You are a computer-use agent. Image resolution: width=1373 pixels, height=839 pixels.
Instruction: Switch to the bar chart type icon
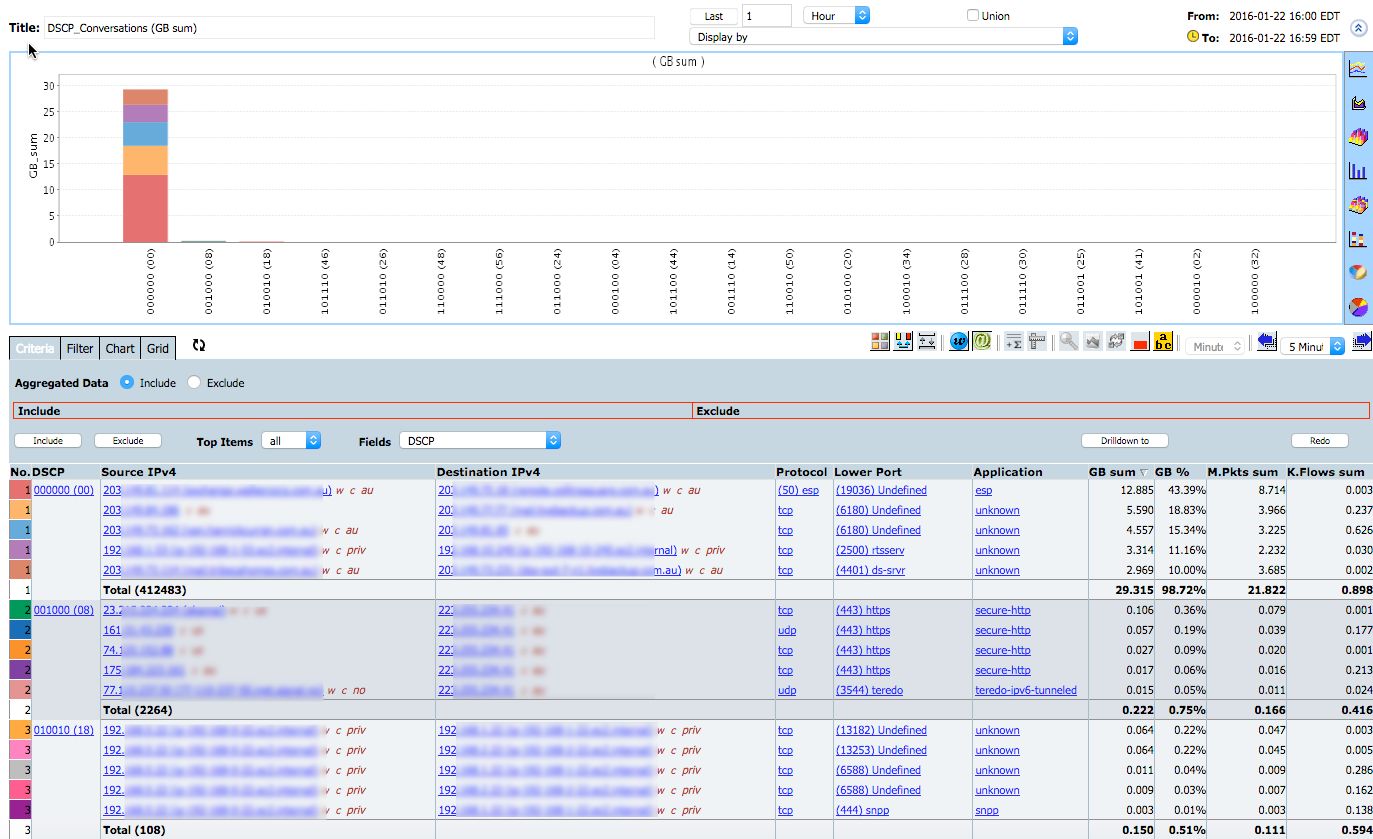tap(1358, 171)
